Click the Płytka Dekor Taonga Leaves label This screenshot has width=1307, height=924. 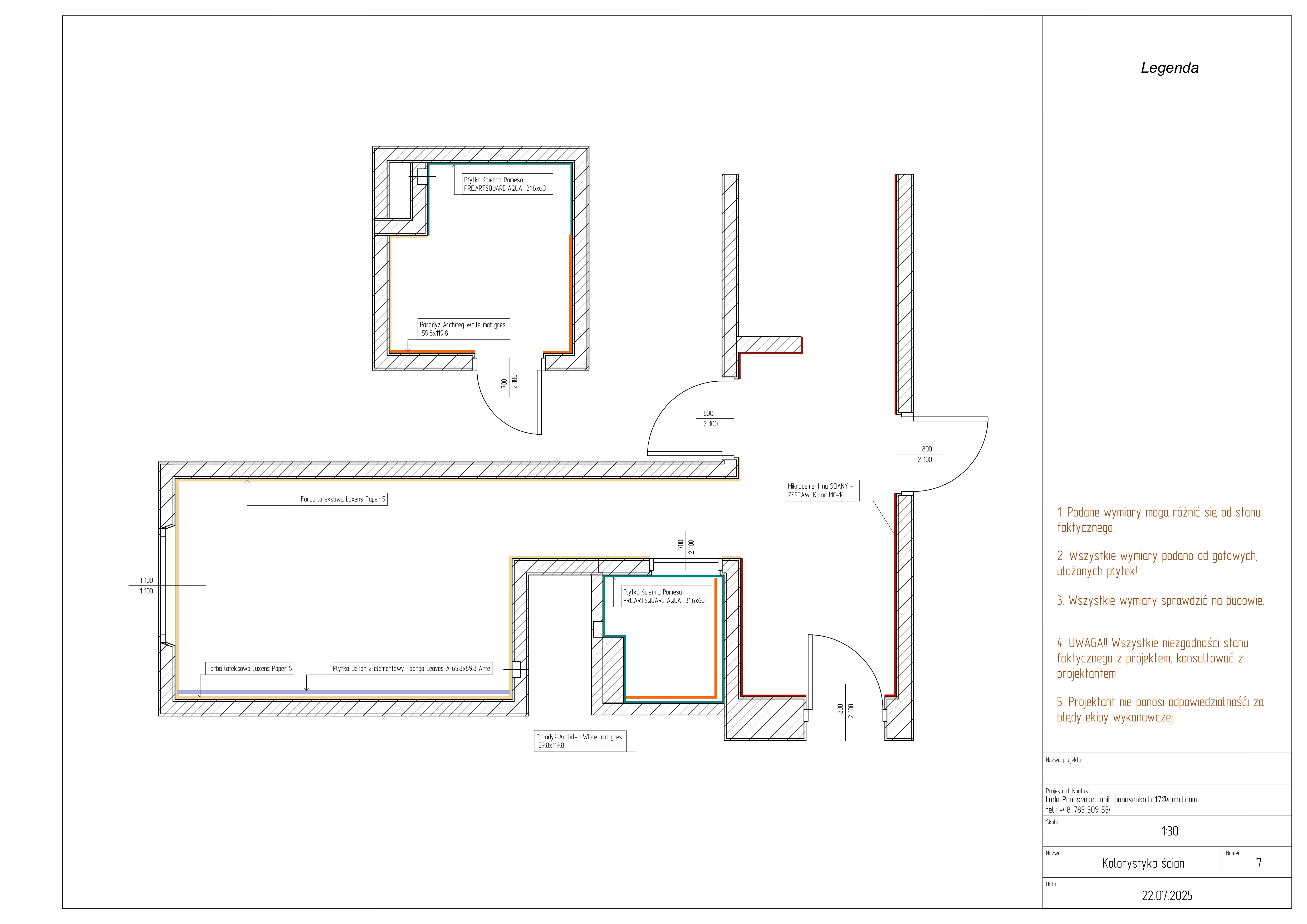411,669
